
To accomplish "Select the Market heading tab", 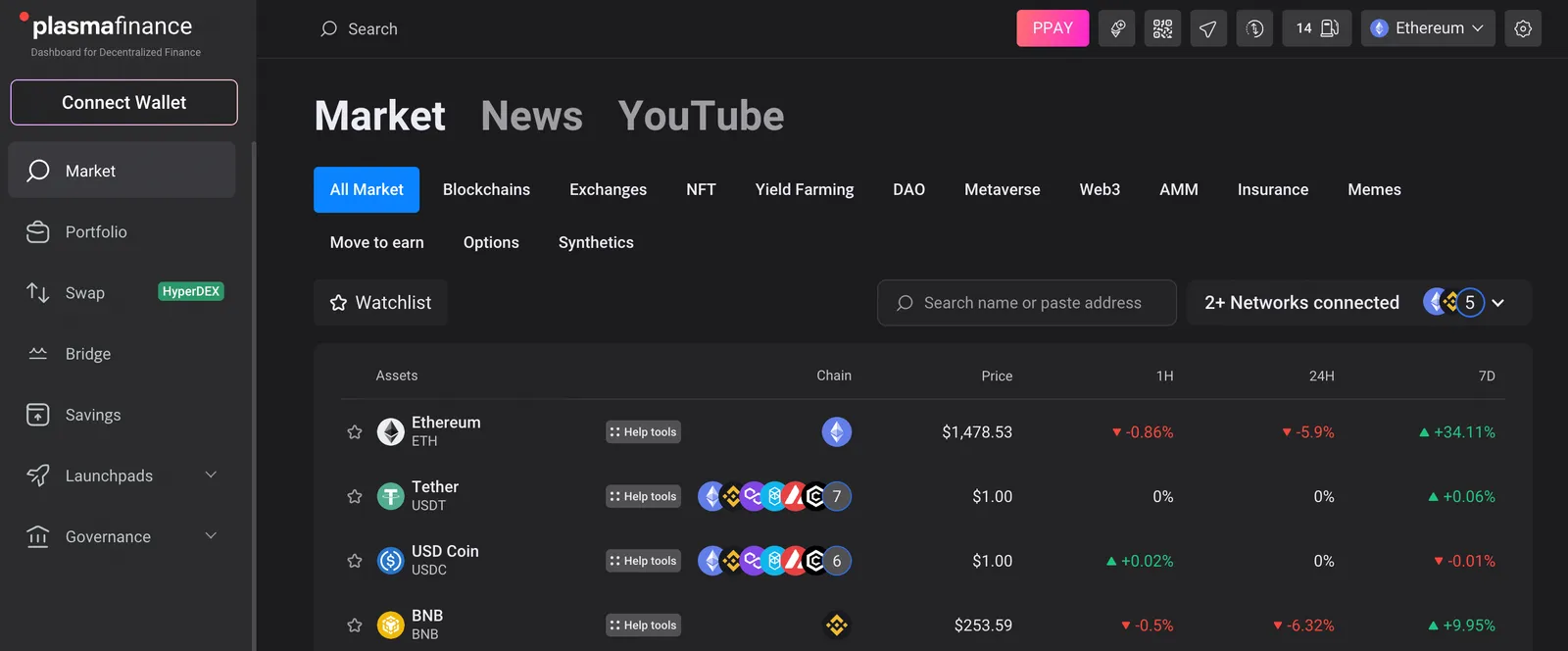I will (380, 116).
